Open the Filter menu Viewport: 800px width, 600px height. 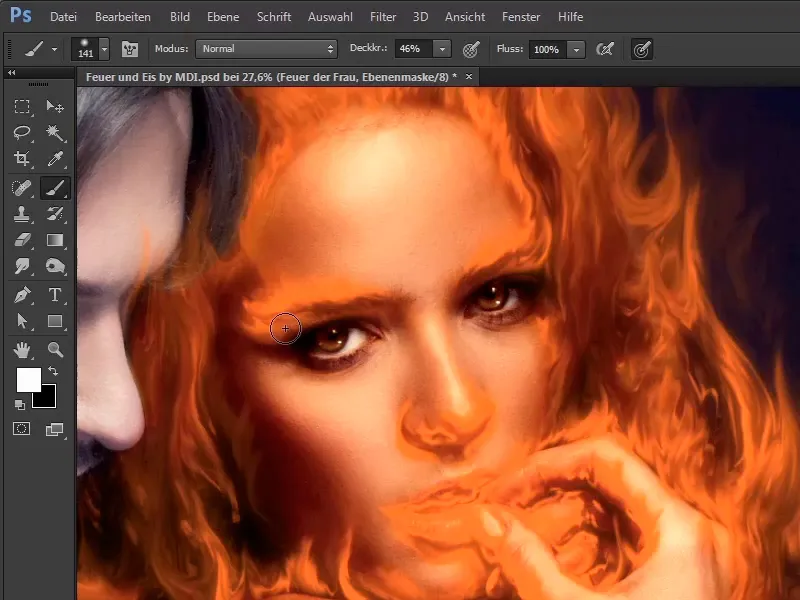tap(383, 17)
